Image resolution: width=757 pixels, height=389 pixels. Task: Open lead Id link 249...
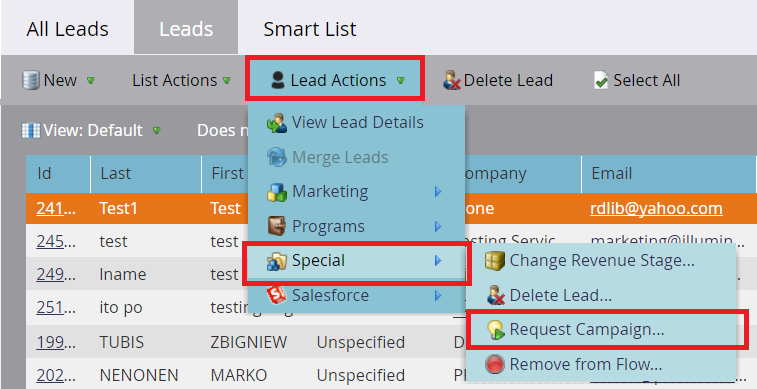pyautogui.click(x=56, y=274)
